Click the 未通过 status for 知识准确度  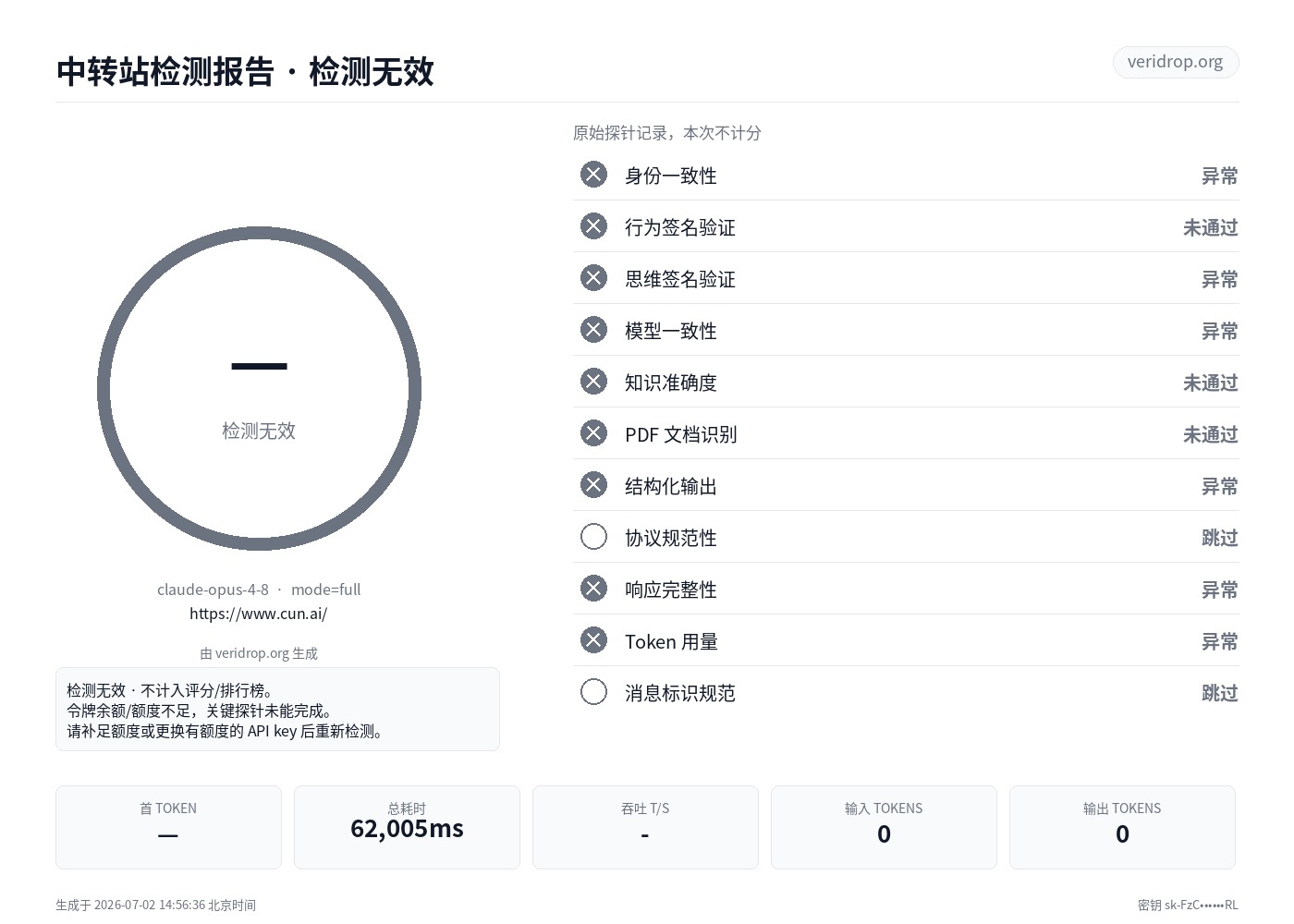point(1210,383)
